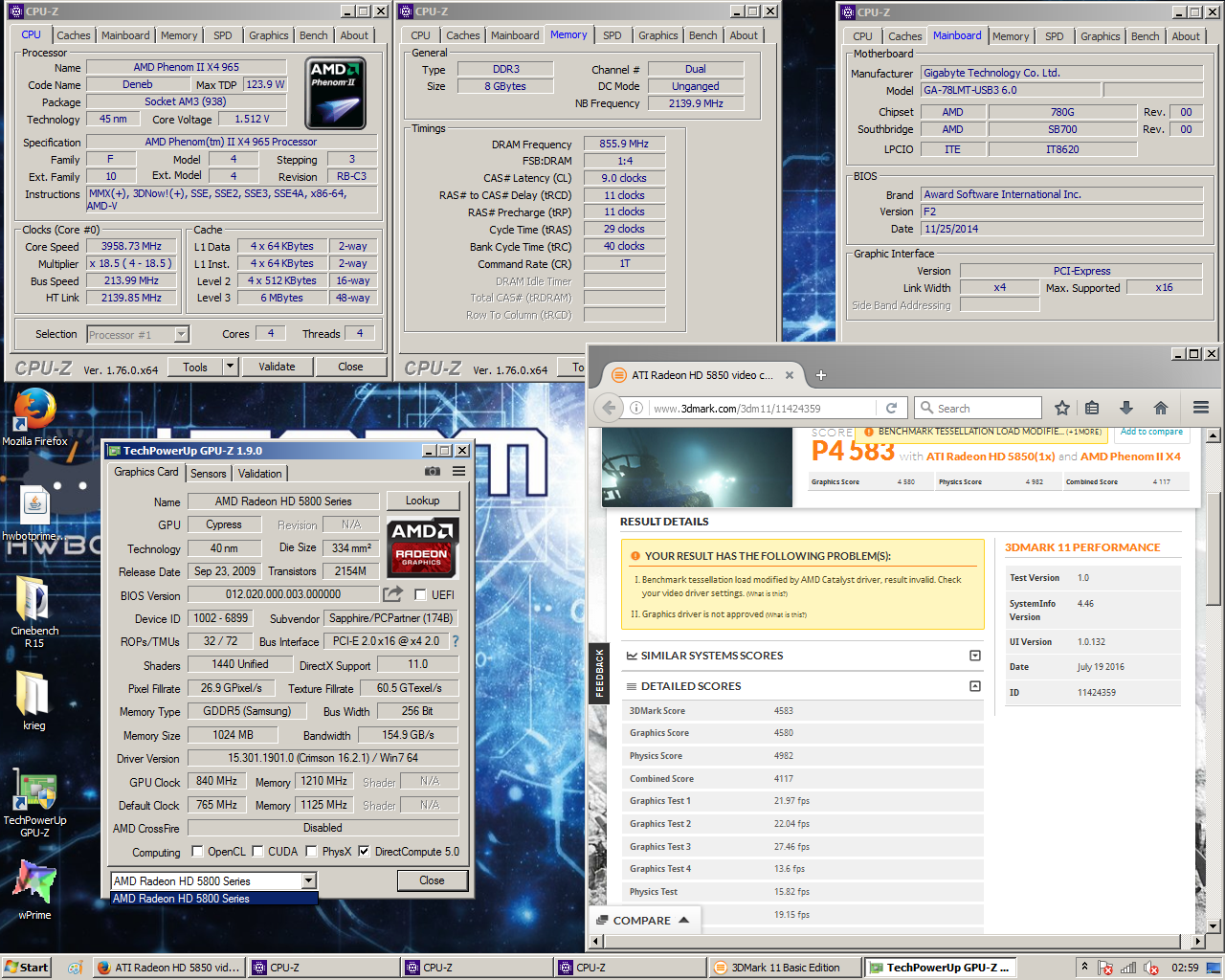This screenshot has height=980, width=1225.
Task: Close the ATI Radeon HD 5850 tab
Action: 790,375
